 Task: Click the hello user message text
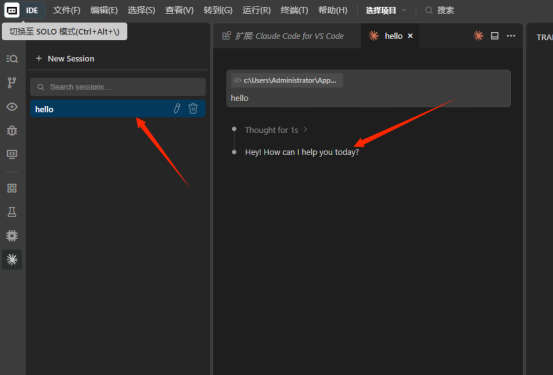239,98
